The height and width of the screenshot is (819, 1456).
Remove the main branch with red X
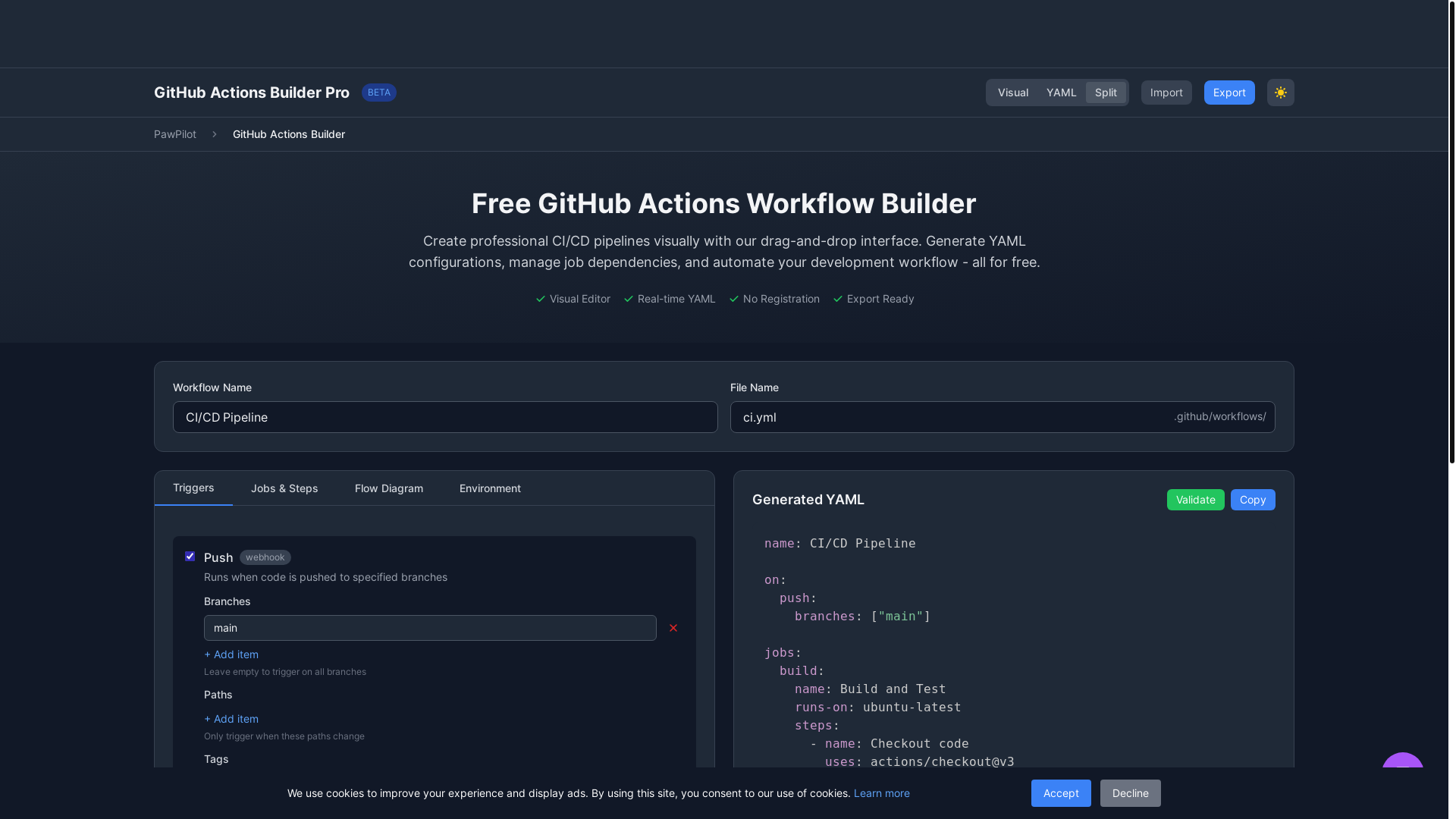coord(673,628)
